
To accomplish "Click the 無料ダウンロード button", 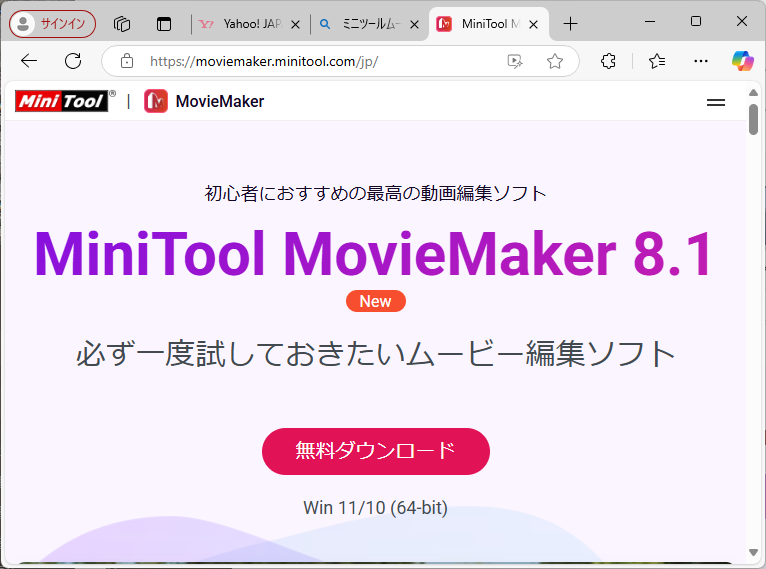I will tap(376, 451).
